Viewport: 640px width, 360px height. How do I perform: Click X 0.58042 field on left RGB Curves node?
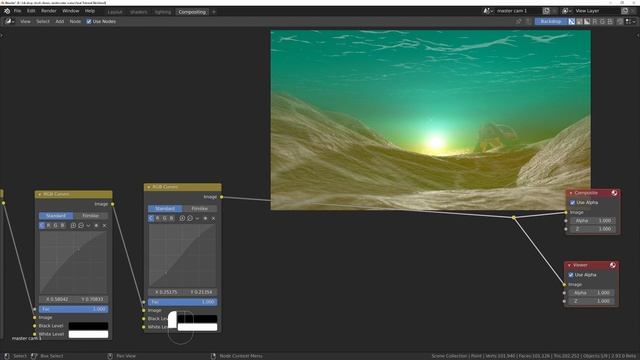56,299
